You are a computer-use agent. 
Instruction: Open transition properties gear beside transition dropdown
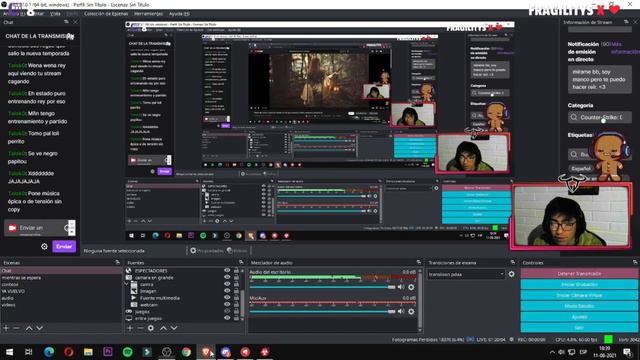click(x=511, y=274)
